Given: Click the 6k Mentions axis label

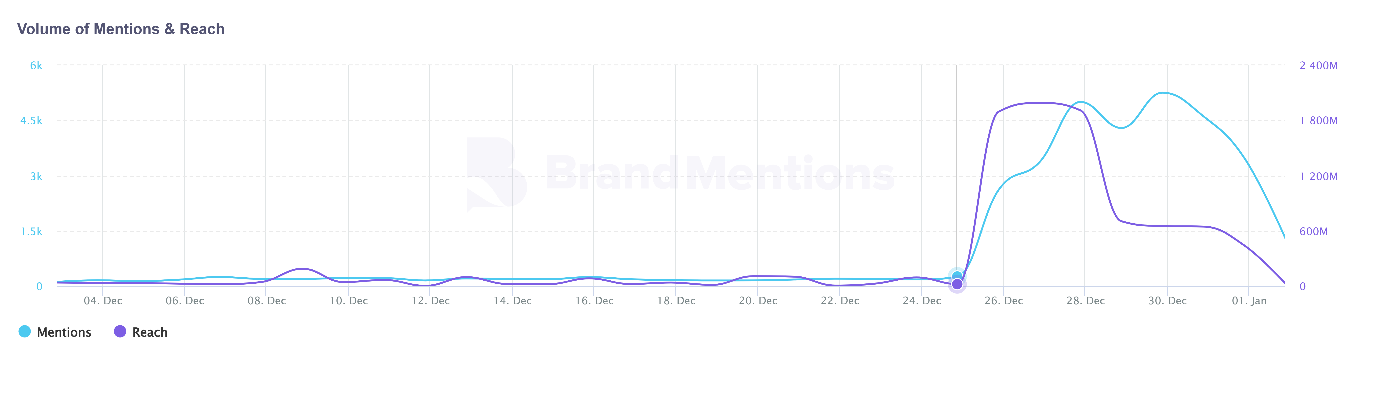Looking at the screenshot, I should (35, 66).
